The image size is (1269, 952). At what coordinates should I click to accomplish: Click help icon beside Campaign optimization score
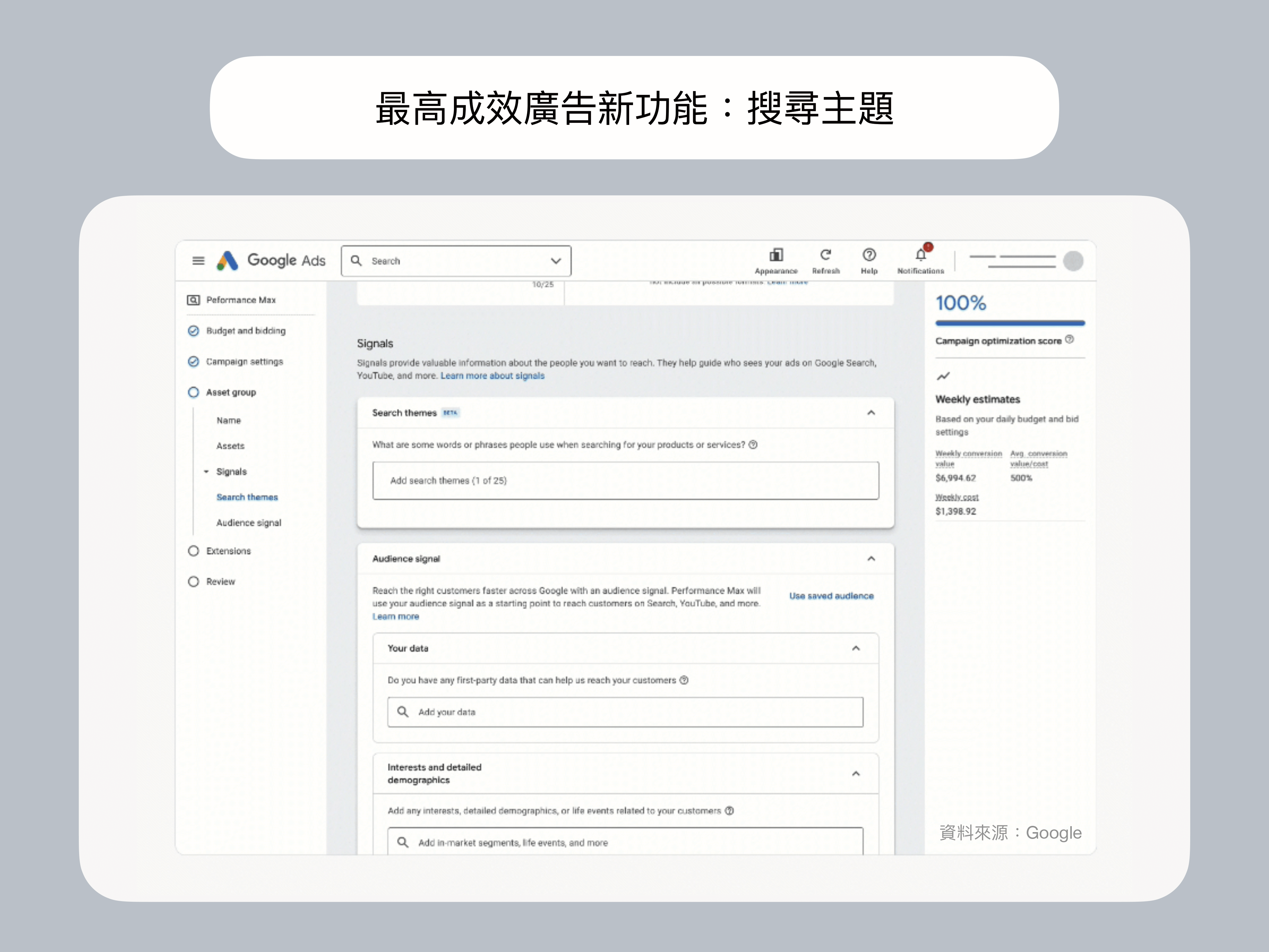1069,340
